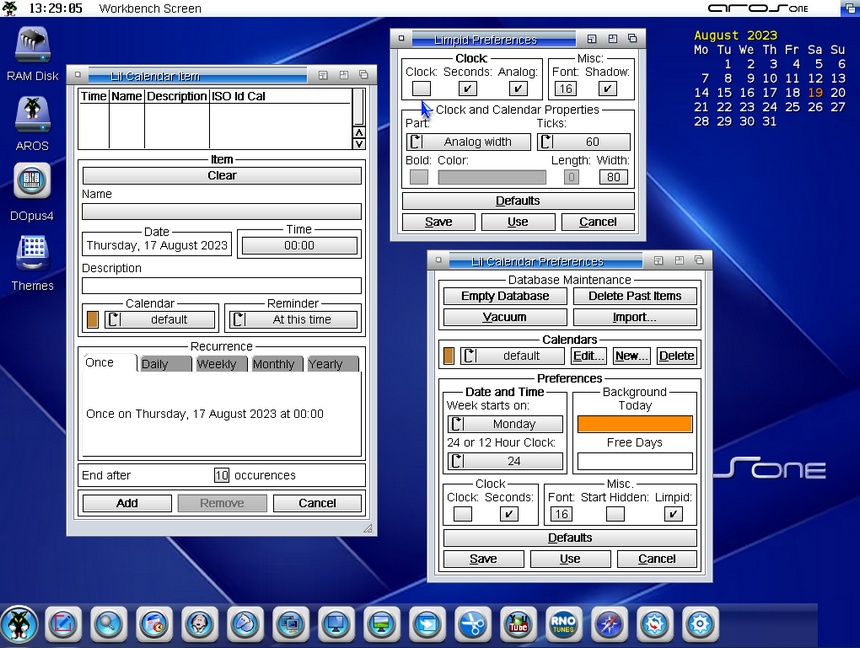Enable the Start Hidden checkbox
The width and height of the screenshot is (860, 648).
click(615, 514)
